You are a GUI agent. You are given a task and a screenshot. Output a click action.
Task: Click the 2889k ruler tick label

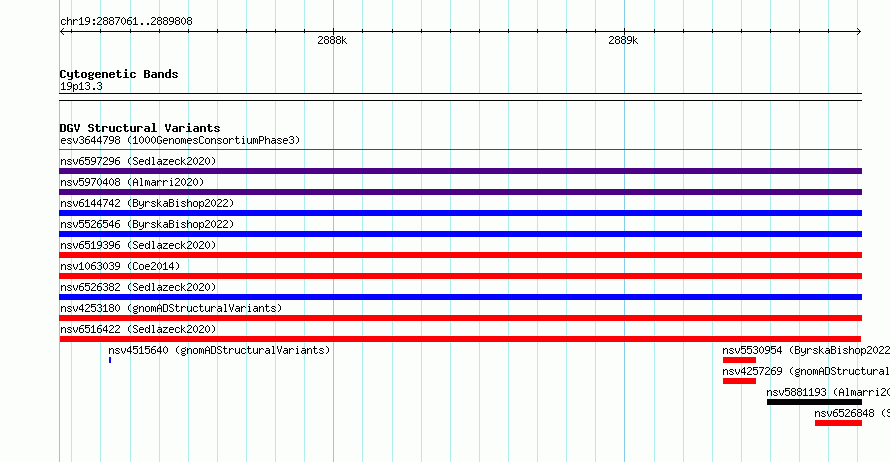coord(623,40)
